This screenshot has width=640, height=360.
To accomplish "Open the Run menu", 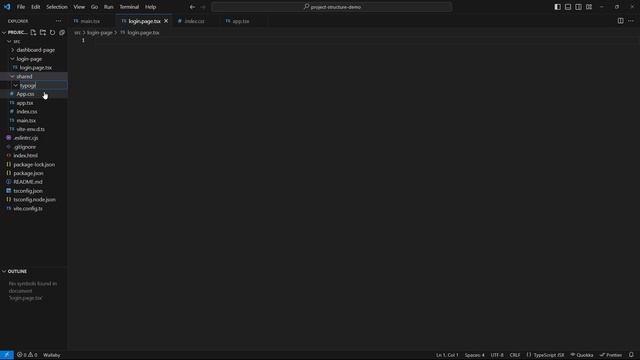I will point(109,7).
